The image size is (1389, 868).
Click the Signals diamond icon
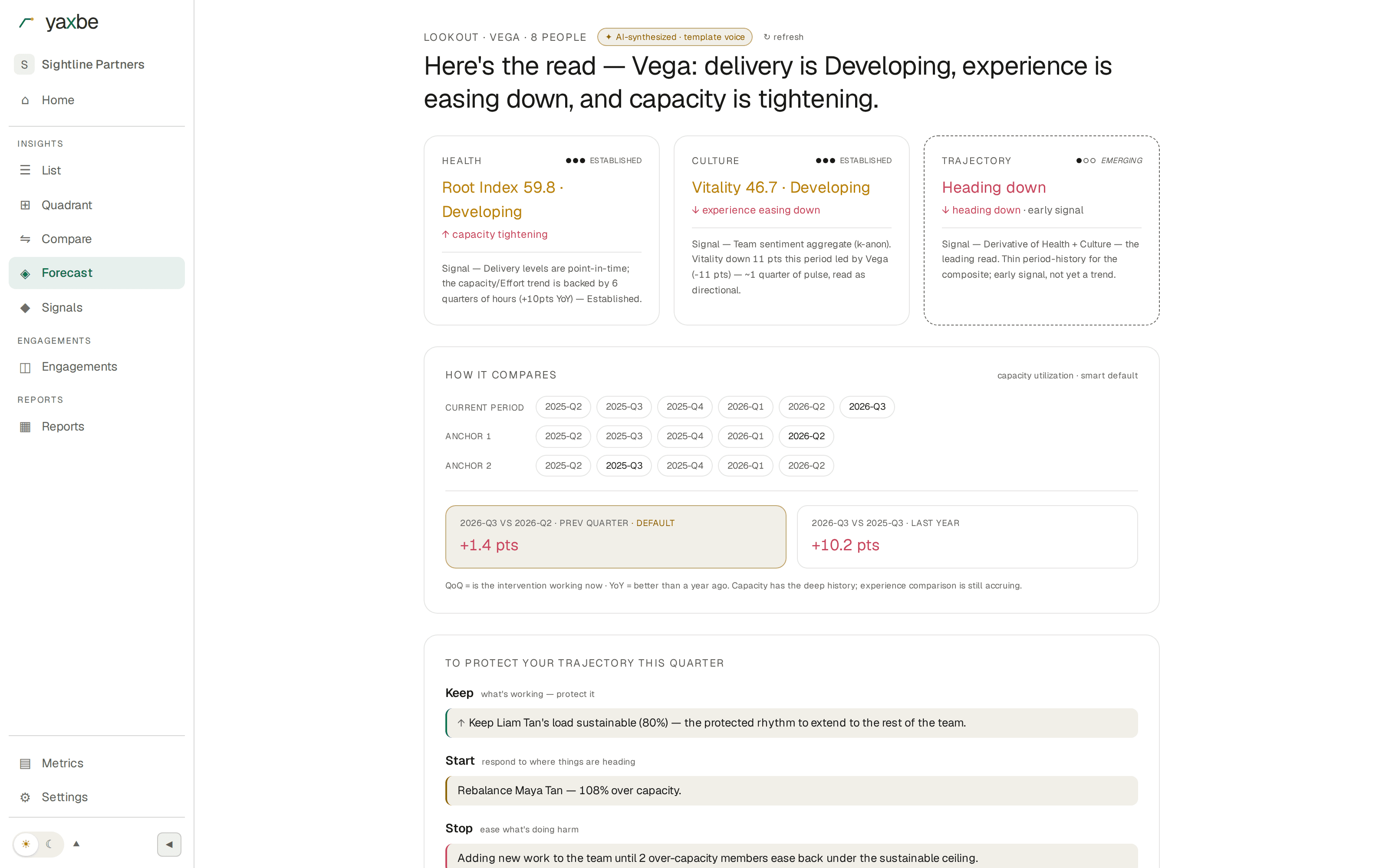pos(25,308)
